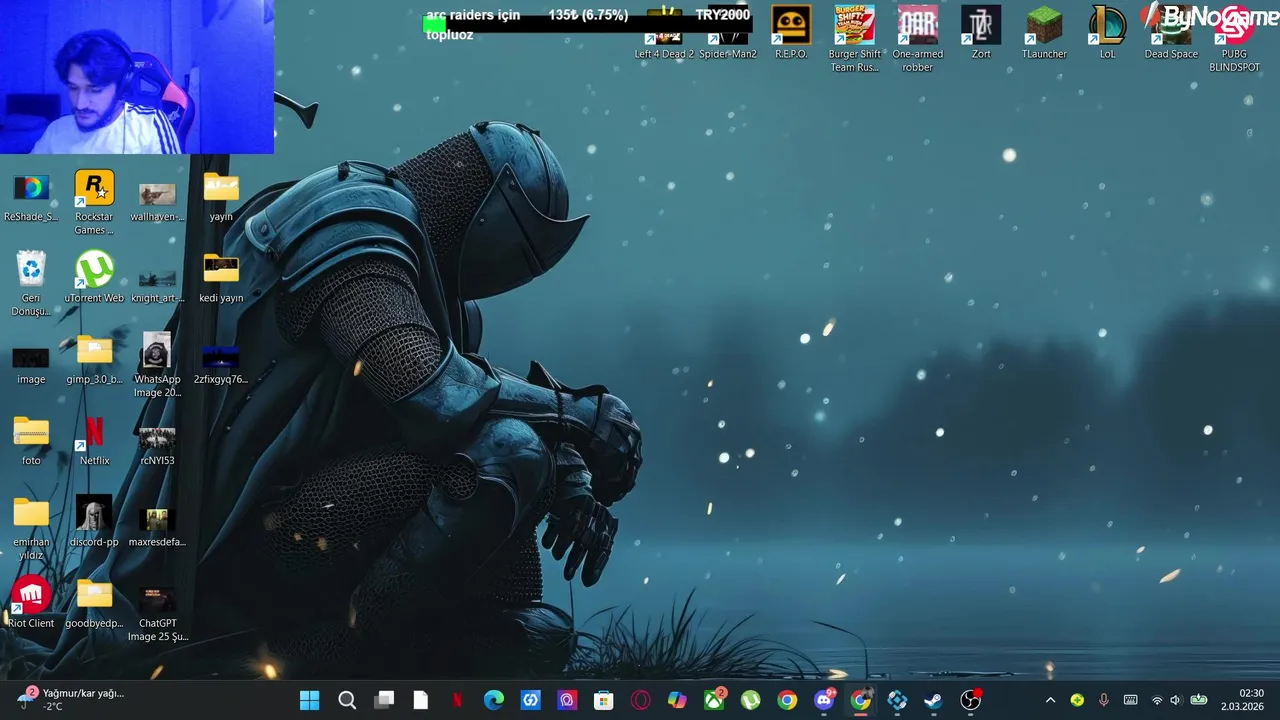Viewport: 1280px width, 720px height.
Task: Launch One-armed robber game shortcut
Action: tap(918, 39)
